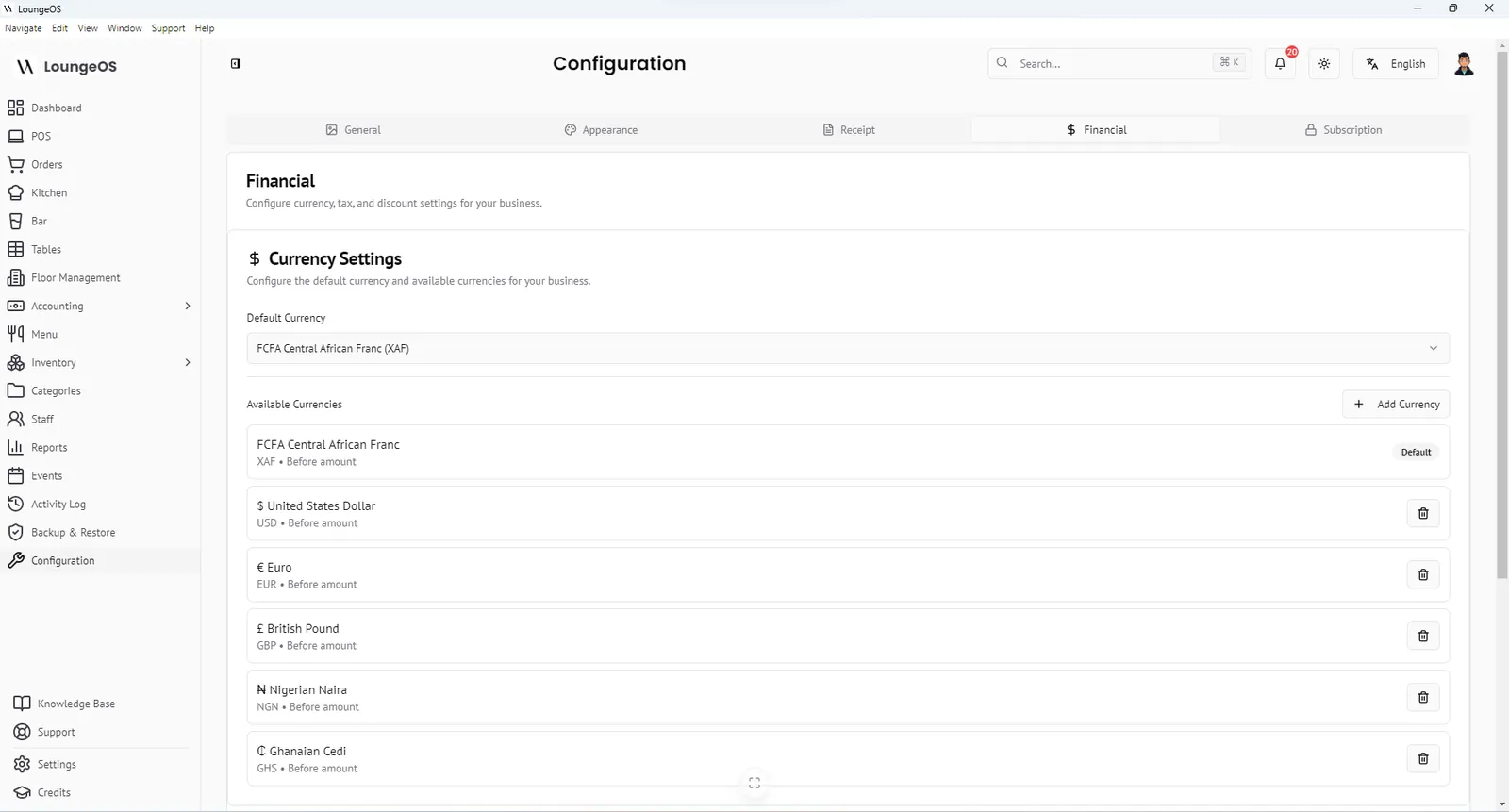The image size is (1509, 812).
Task: Expand the Inventory submenu
Action: tap(187, 362)
